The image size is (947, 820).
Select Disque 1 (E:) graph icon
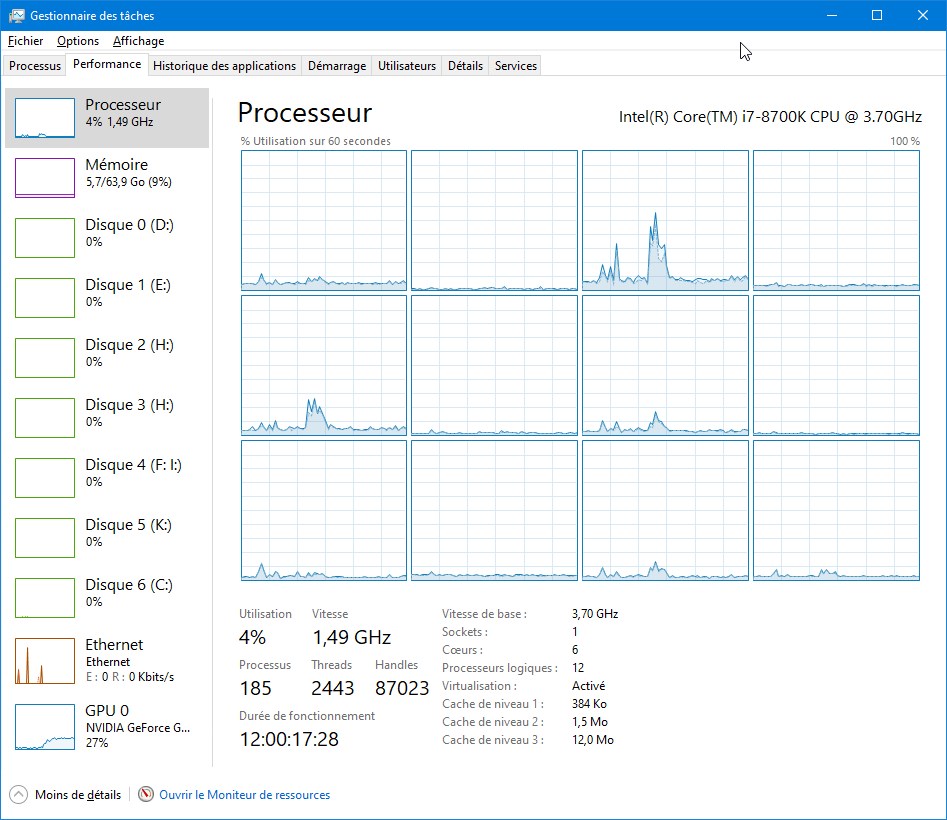pyautogui.click(x=45, y=298)
